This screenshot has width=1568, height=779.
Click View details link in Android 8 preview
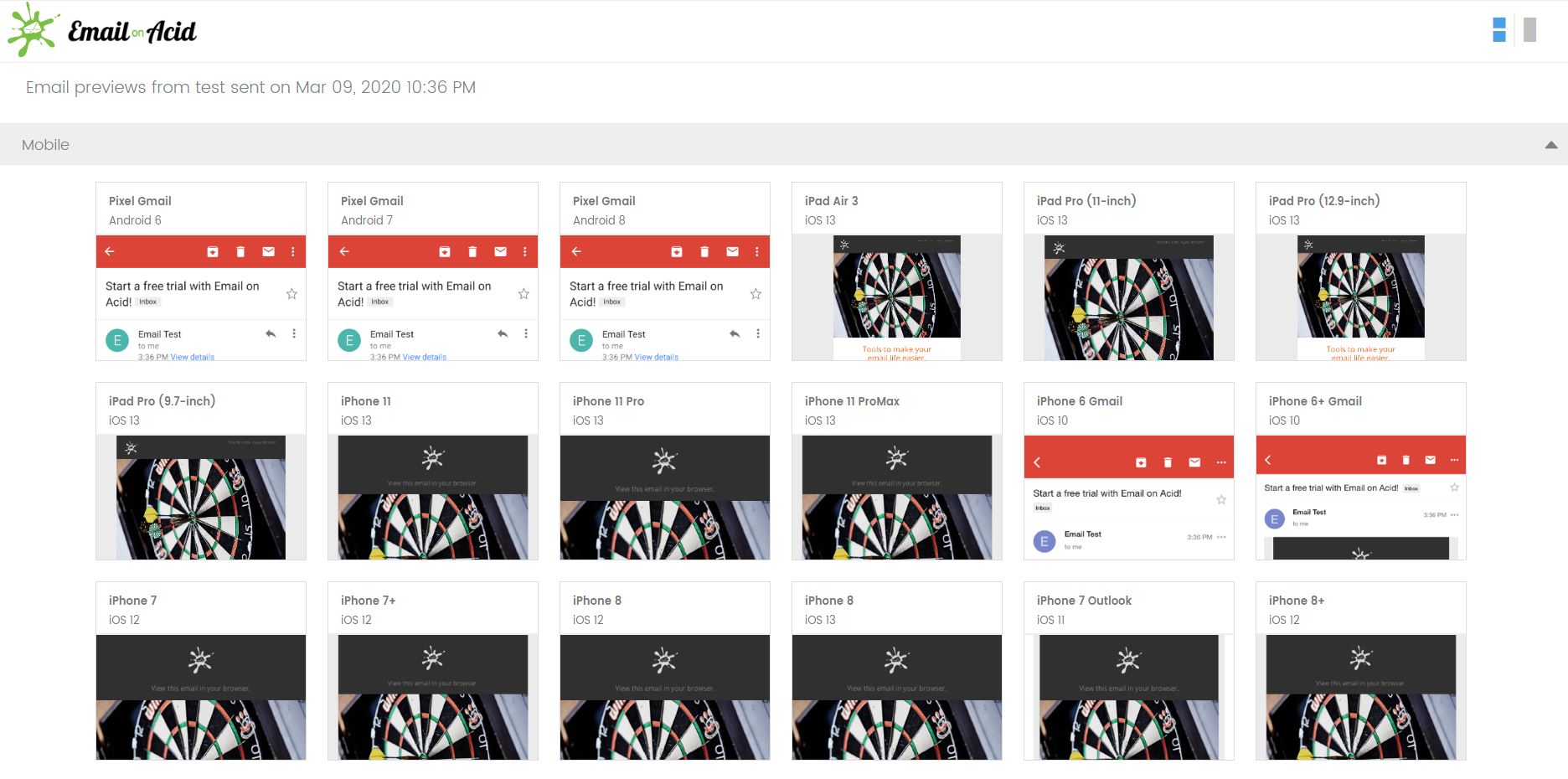pos(657,357)
